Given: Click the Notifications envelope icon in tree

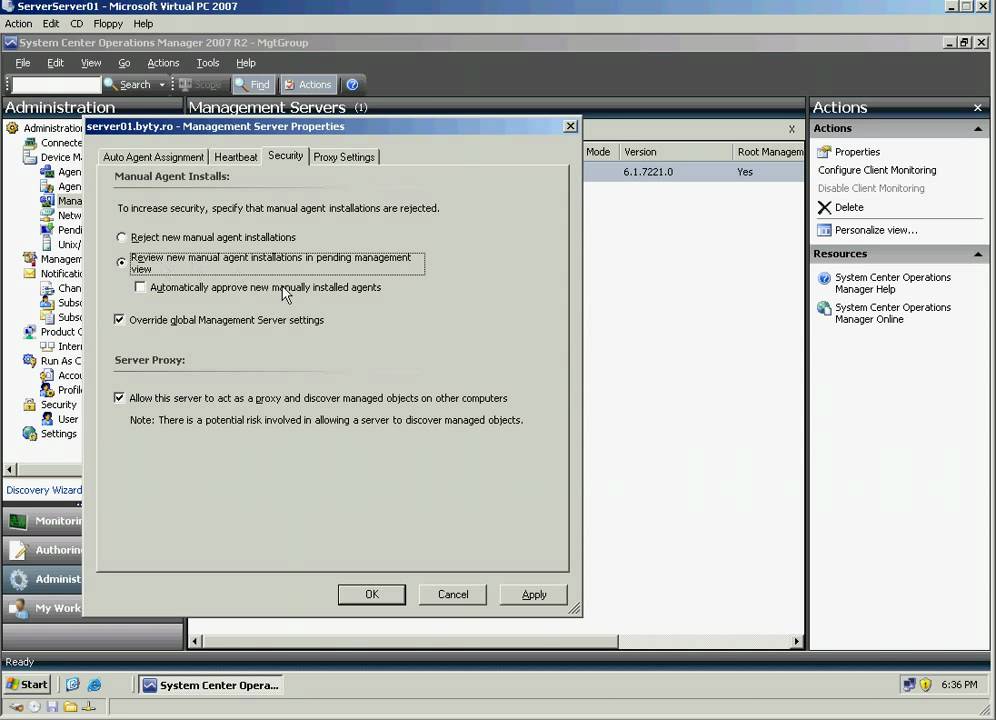Looking at the screenshot, I should tap(30, 273).
